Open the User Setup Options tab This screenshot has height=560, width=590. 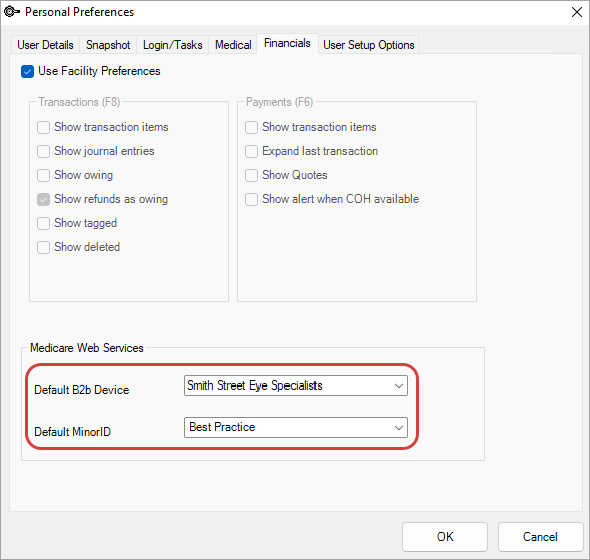coord(369,45)
